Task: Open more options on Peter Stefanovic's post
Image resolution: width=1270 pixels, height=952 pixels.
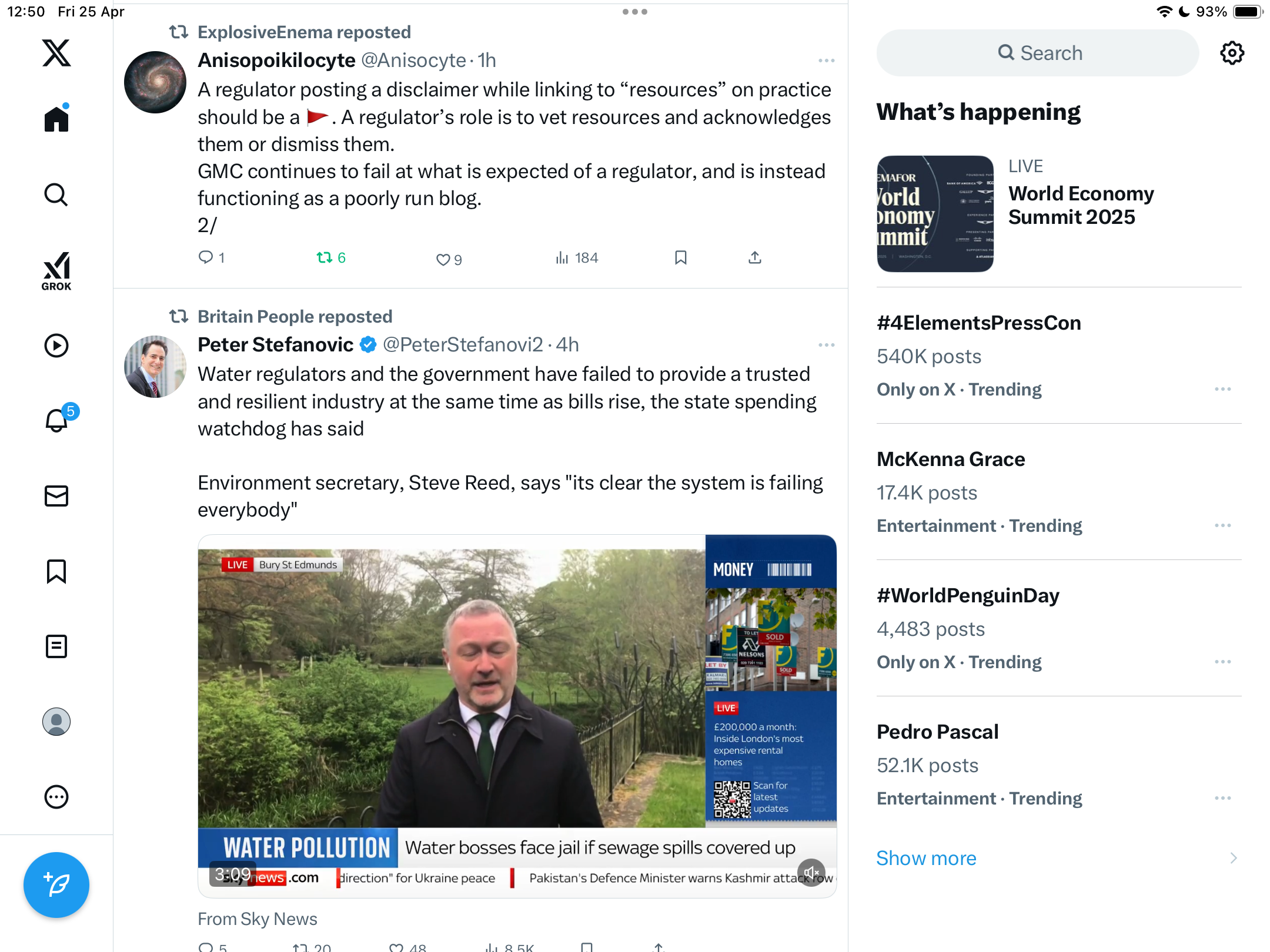Action: pyautogui.click(x=826, y=345)
